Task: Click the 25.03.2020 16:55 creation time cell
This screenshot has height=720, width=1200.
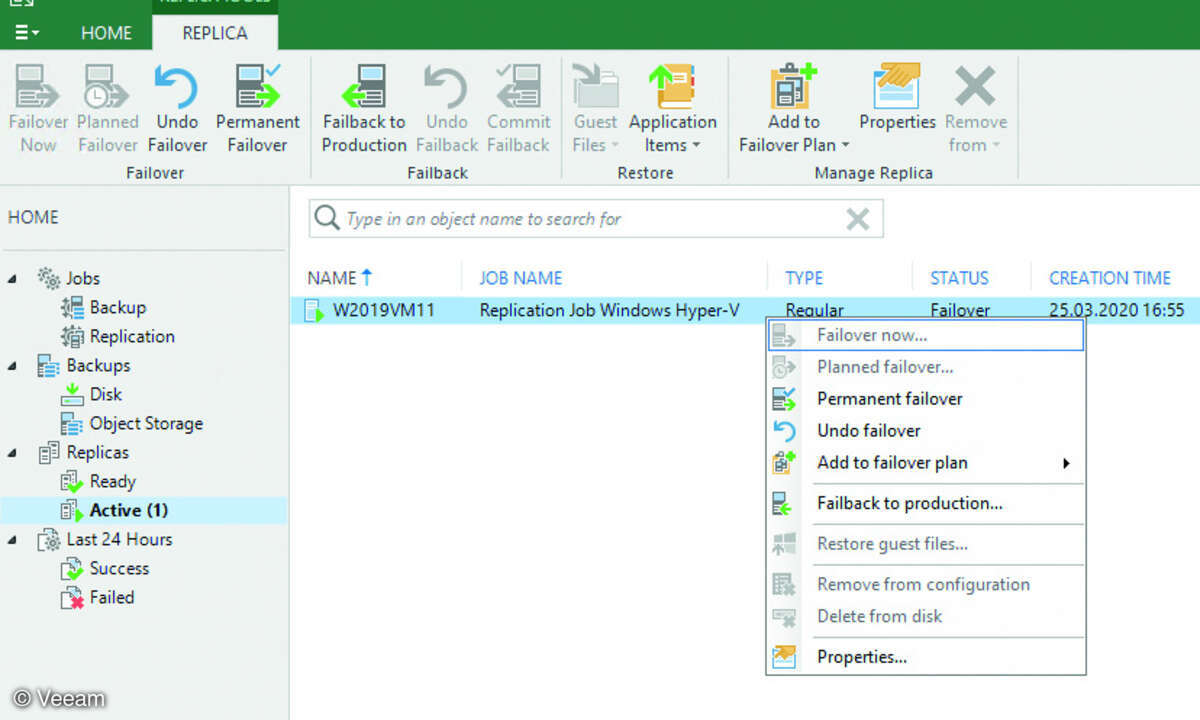Action: 1116,310
